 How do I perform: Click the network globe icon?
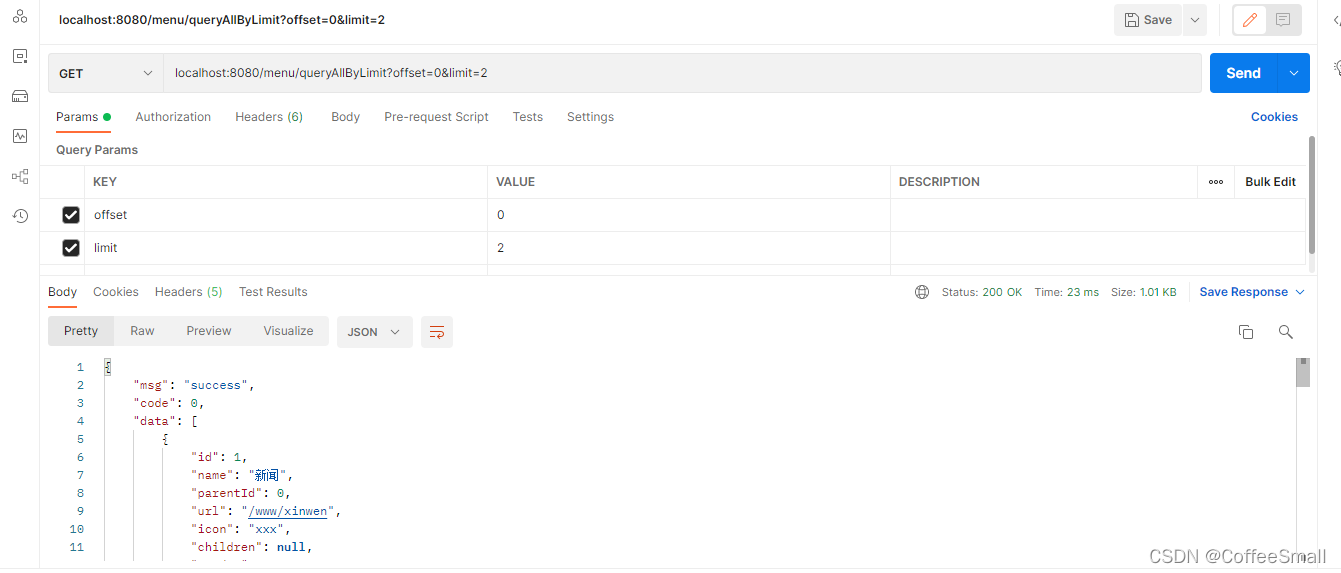(922, 292)
